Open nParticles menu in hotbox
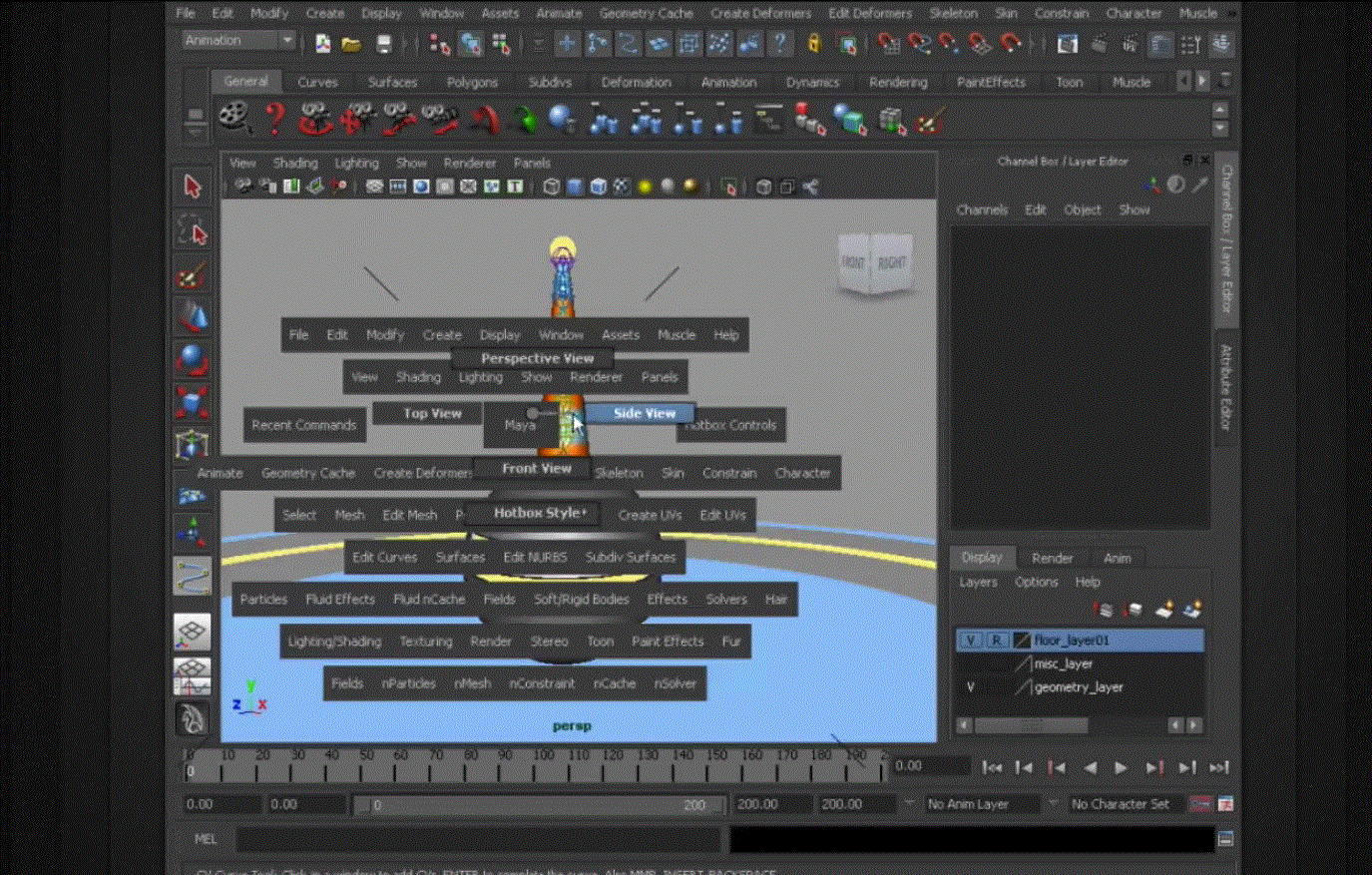1372x875 pixels. pyautogui.click(x=408, y=683)
